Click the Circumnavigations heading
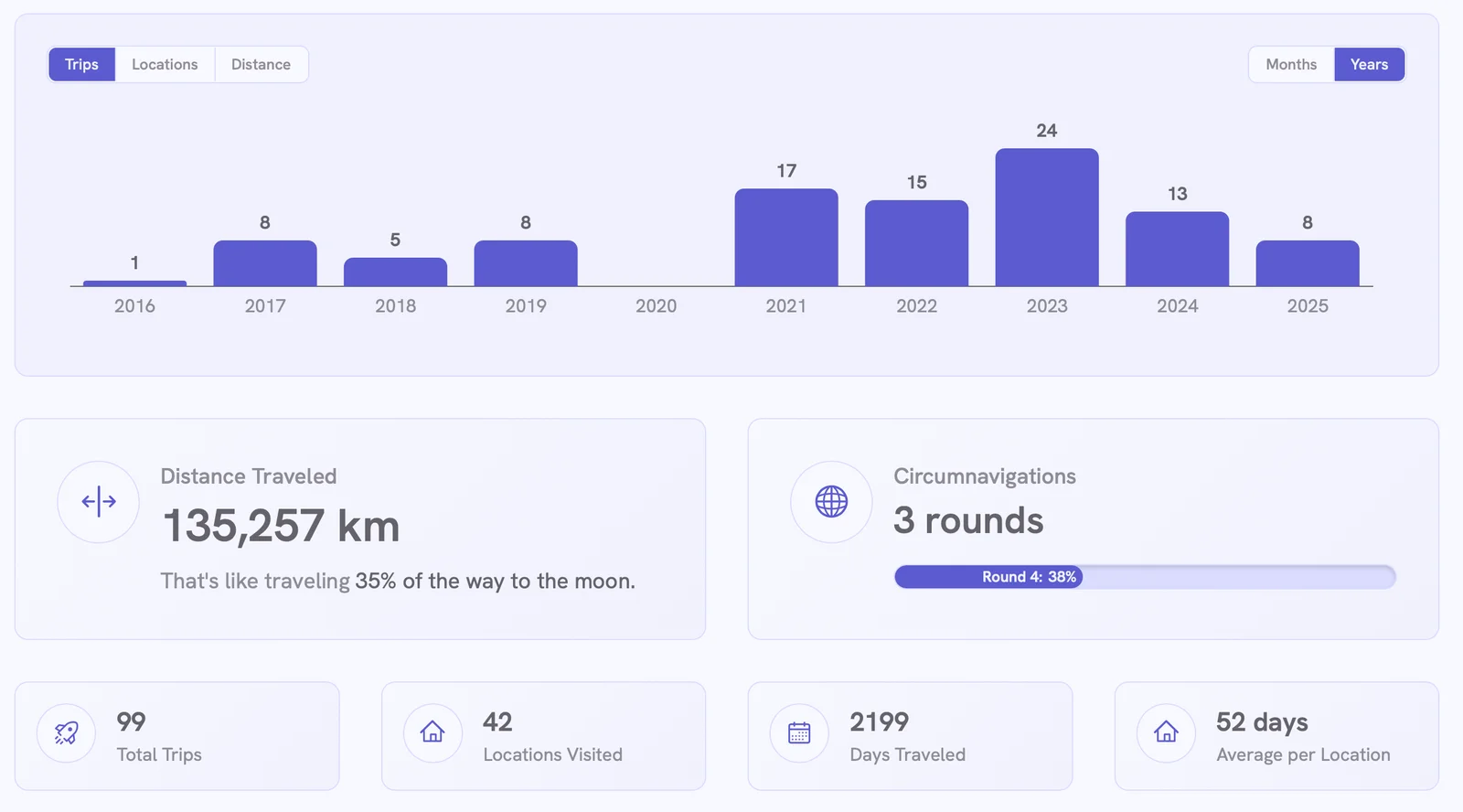This screenshot has height=812, width=1463. (x=985, y=476)
